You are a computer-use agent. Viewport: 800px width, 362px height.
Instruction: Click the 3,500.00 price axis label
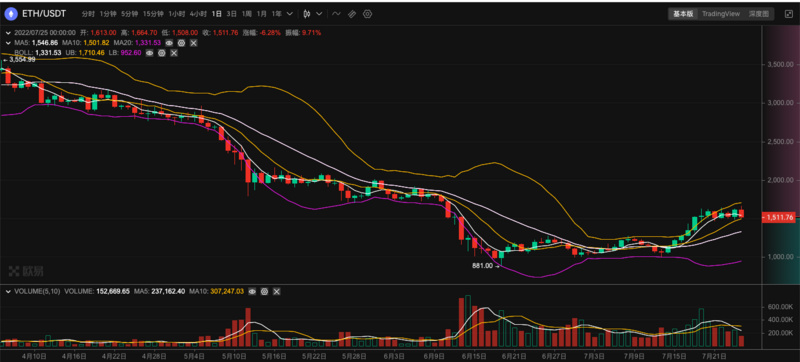tap(780, 65)
